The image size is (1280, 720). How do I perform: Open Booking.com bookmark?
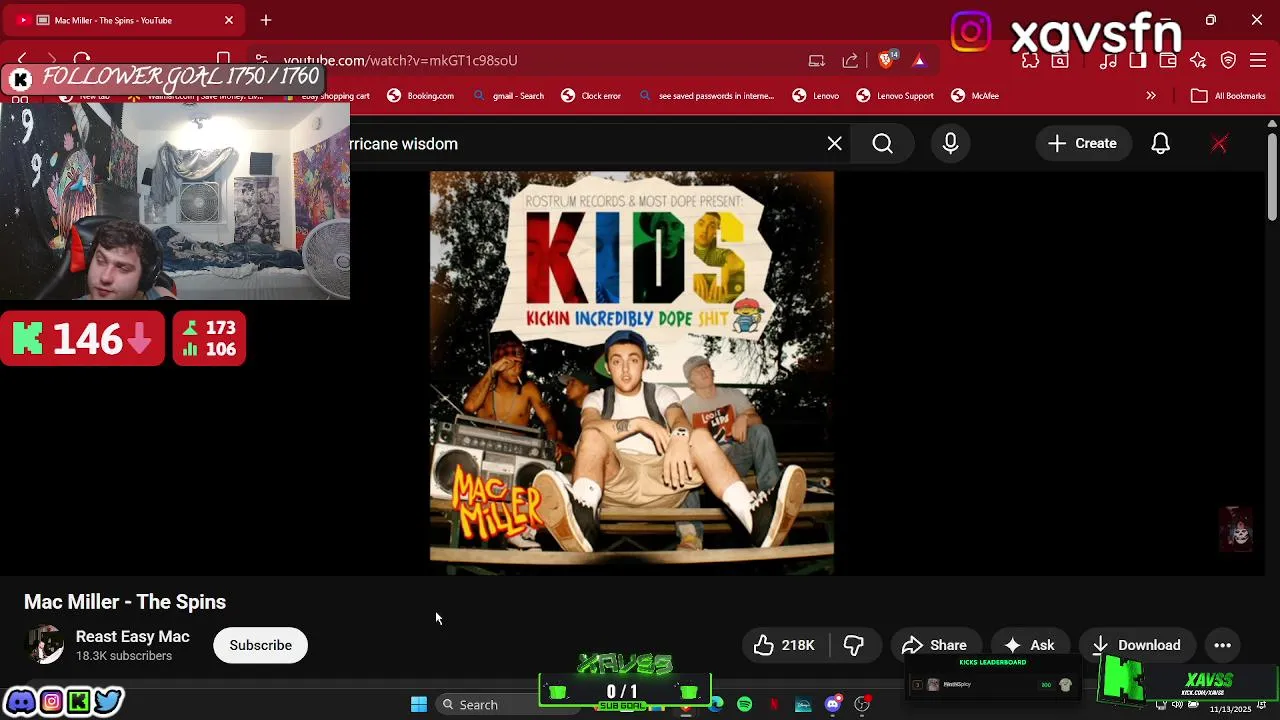(421, 96)
